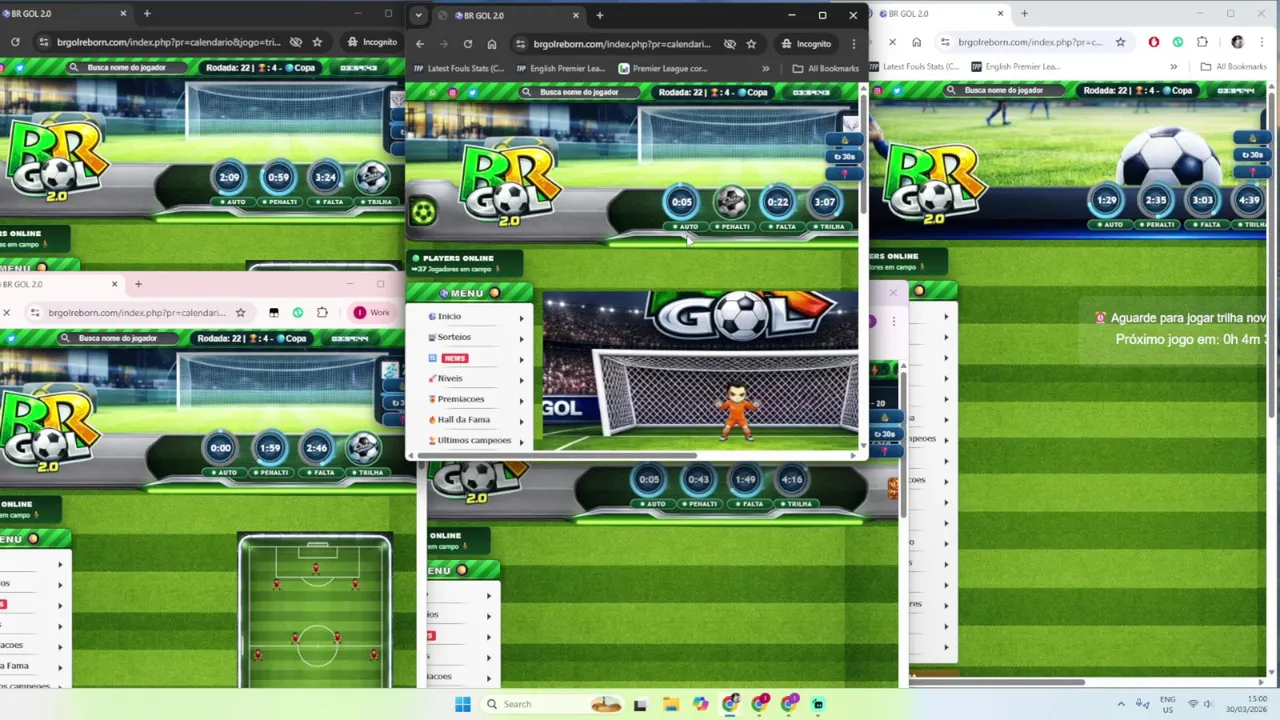Expand the arrow next to Inicio
Viewport: 1280px width, 720px height.
(521, 317)
